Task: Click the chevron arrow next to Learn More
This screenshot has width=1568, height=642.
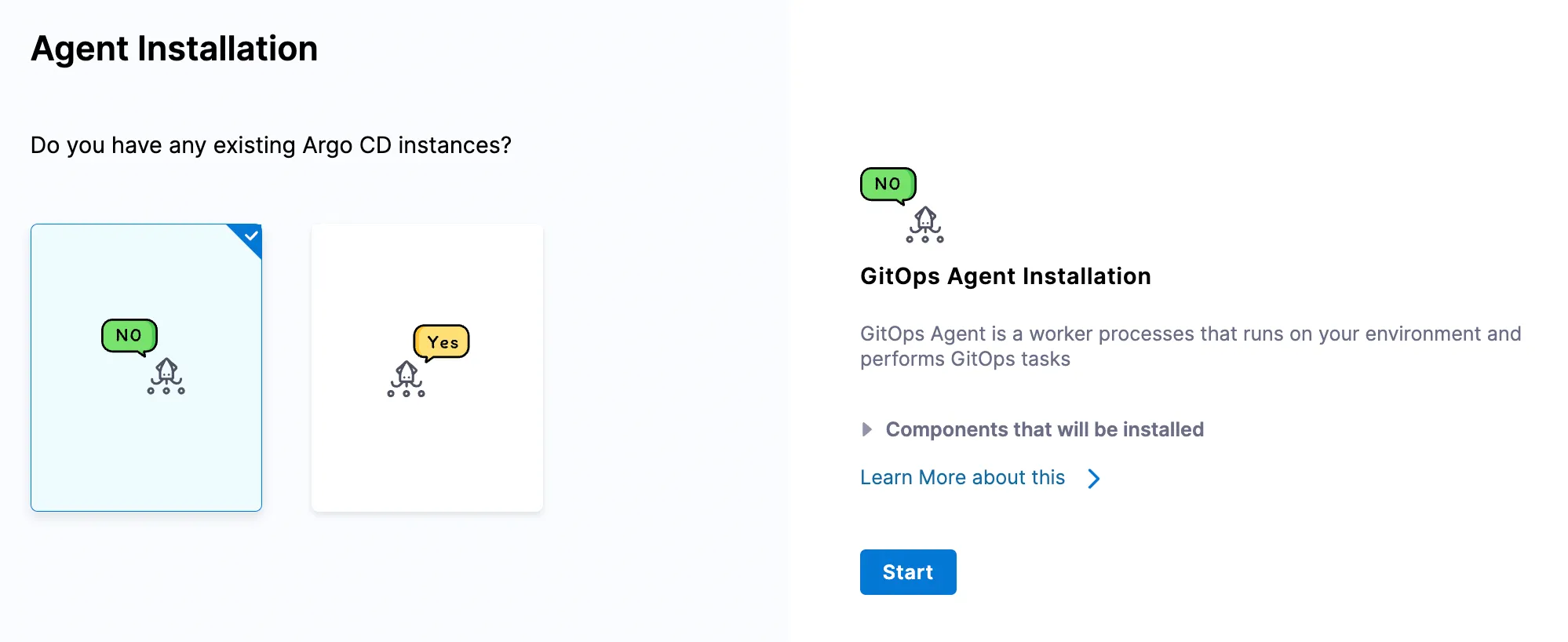Action: click(x=1092, y=478)
